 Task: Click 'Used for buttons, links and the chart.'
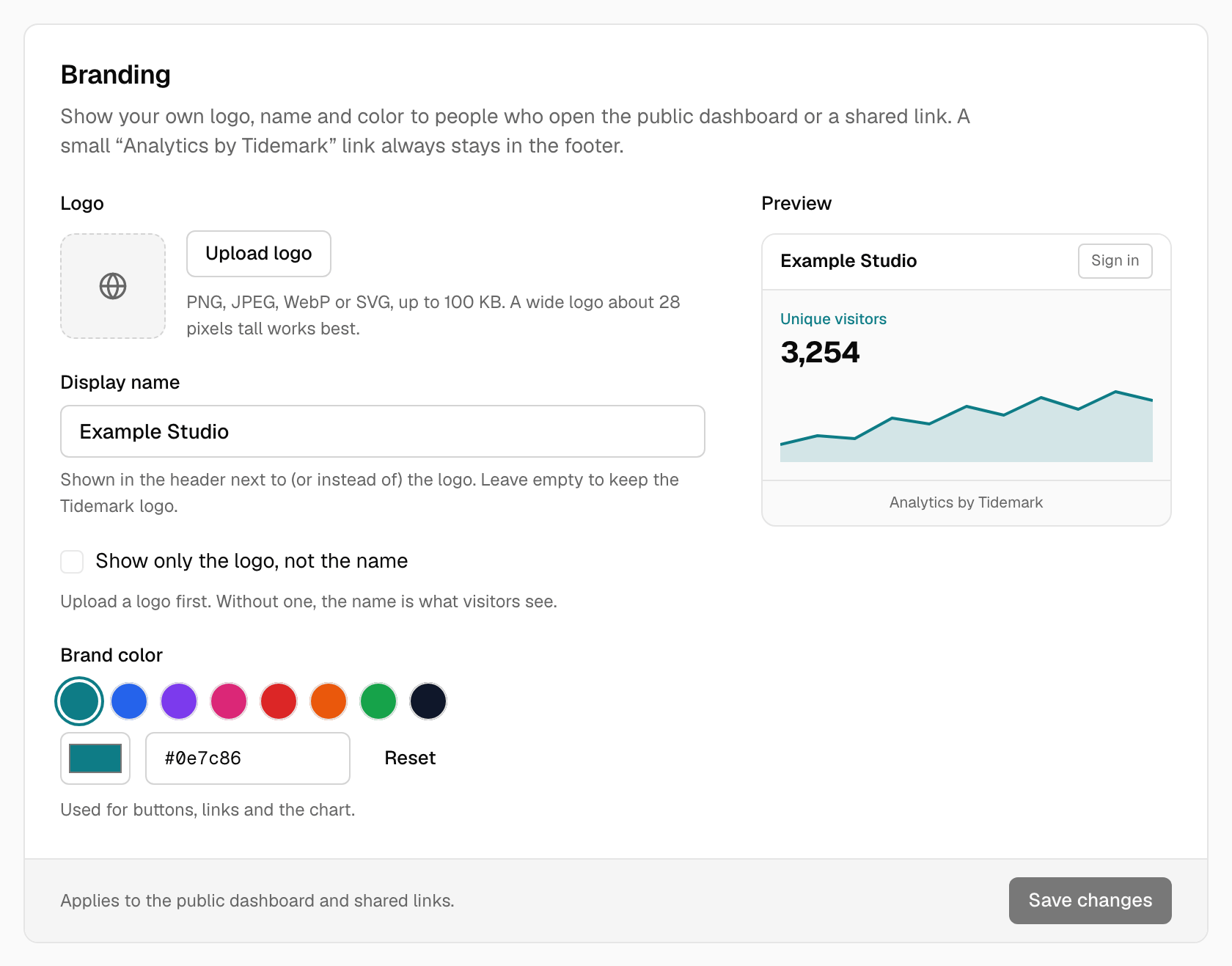point(208,810)
